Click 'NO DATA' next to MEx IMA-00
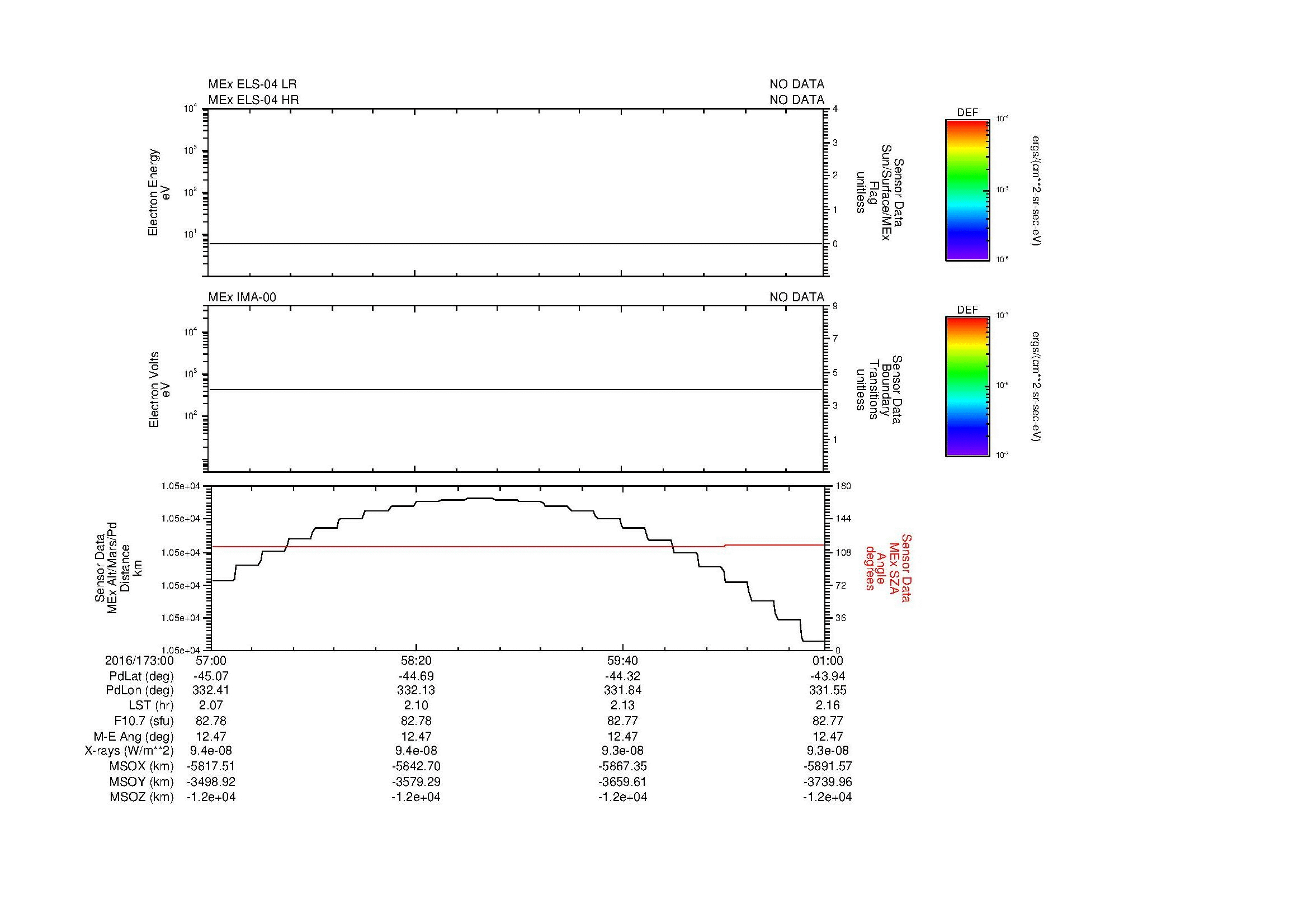This screenshot has height=924, width=1308. (797, 297)
